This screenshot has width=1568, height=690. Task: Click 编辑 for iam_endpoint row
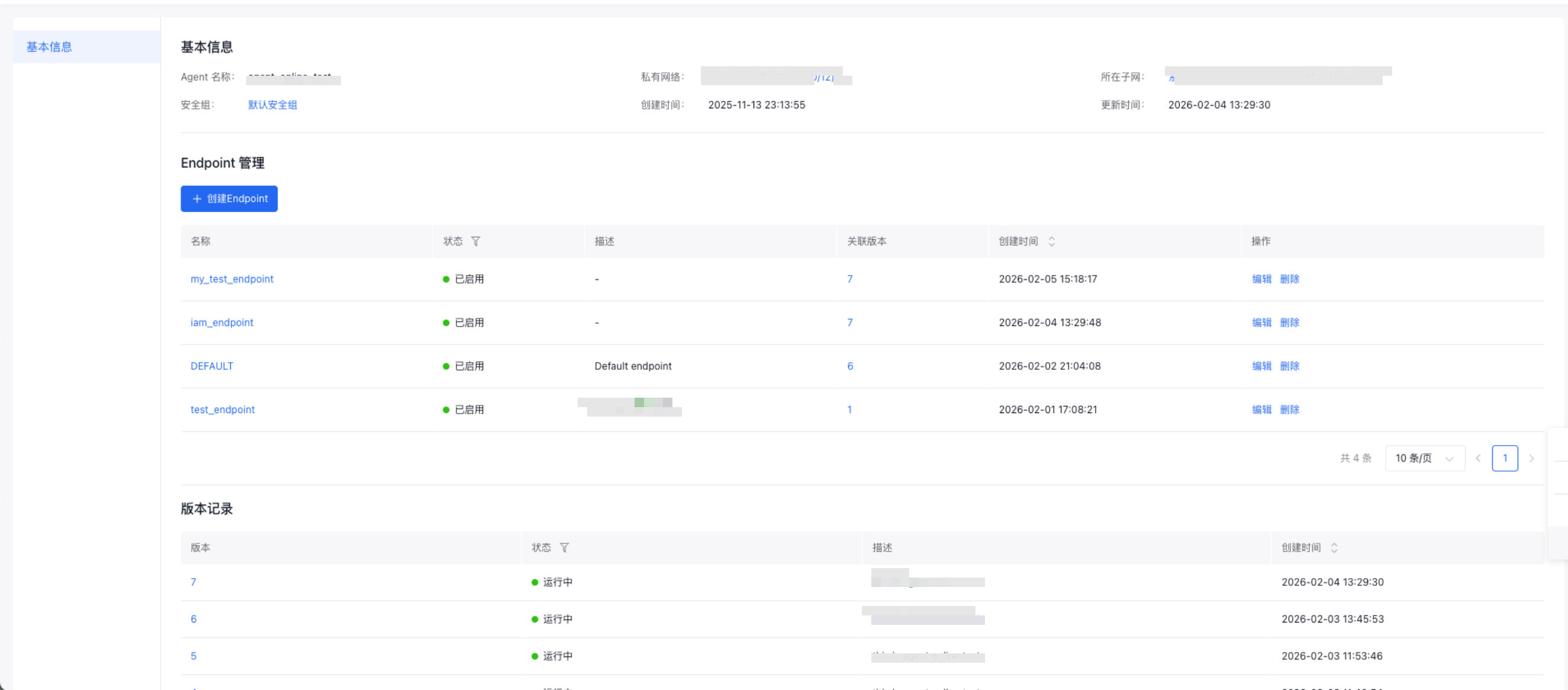[1261, 323]
